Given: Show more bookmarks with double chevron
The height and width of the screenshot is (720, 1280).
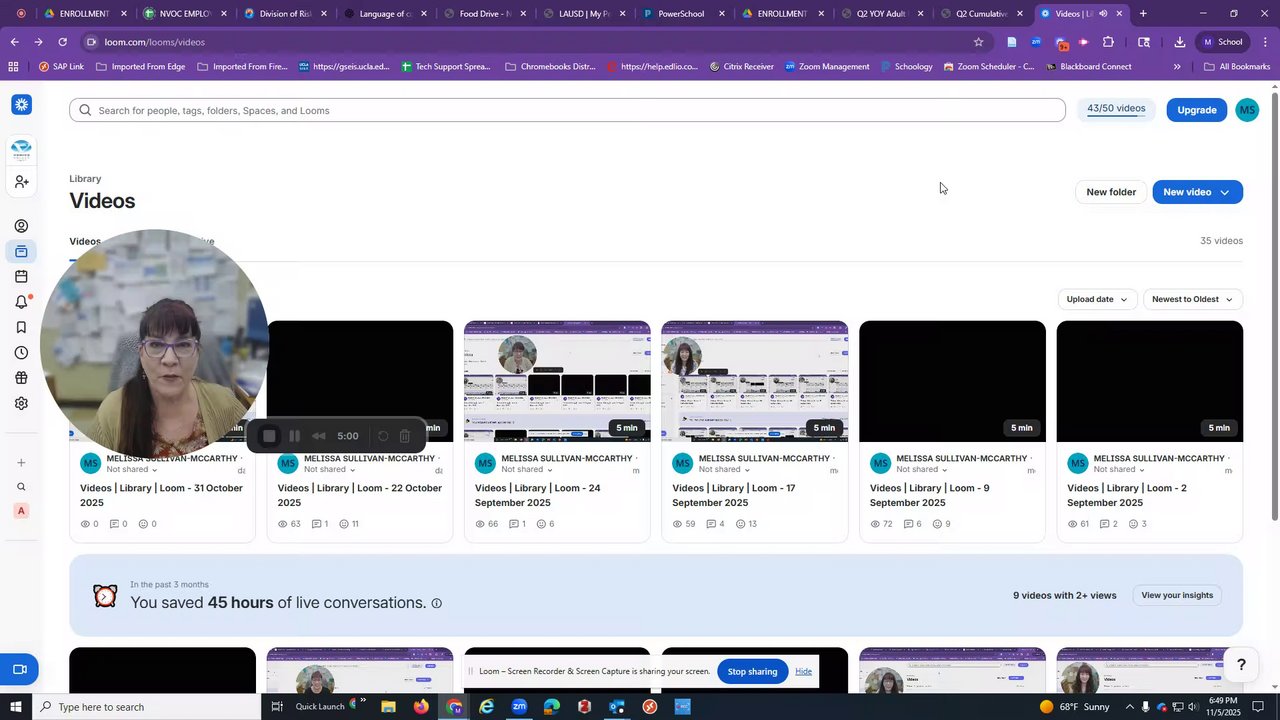Looking at the screenshot, I should (x=1177, y=67).
